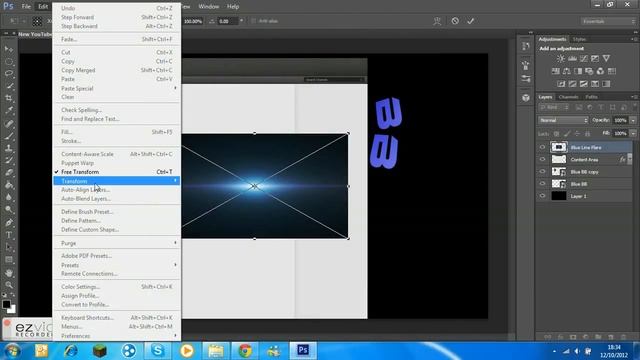Open Skype from the taskbar

click(x=158, y=351)
